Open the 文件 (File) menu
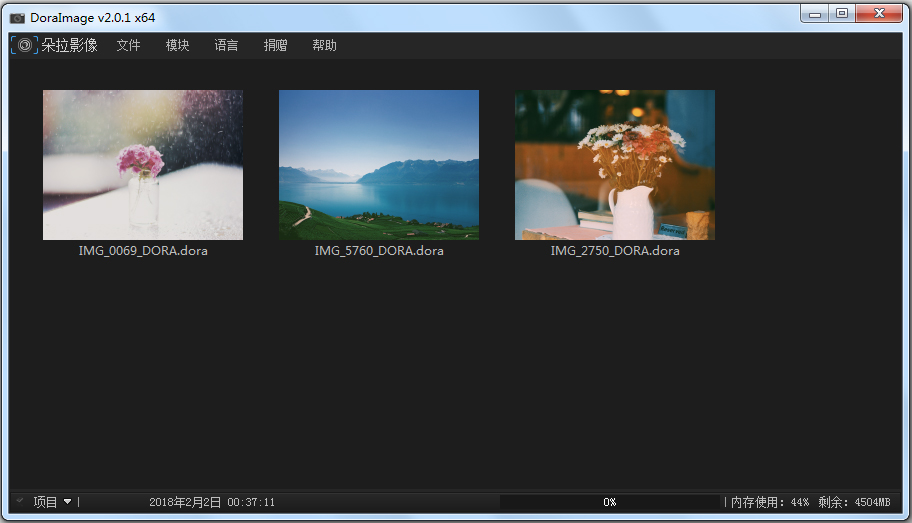 point(128,45)
